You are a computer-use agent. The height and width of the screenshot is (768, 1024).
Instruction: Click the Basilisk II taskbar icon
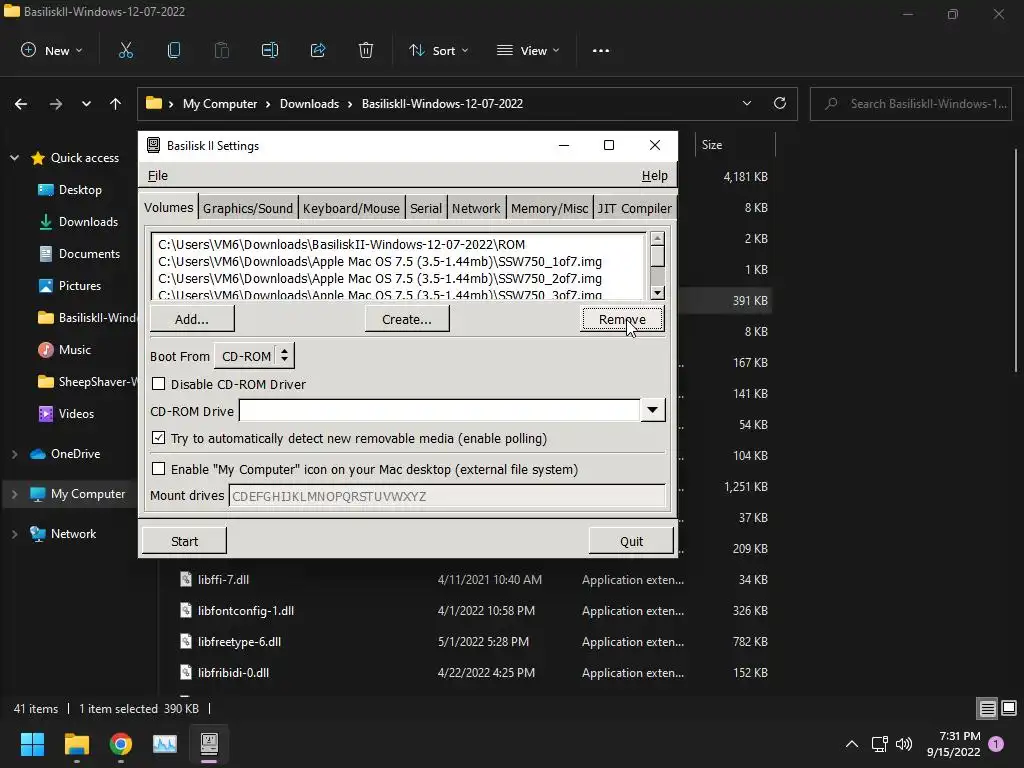(x=209, y=744)
